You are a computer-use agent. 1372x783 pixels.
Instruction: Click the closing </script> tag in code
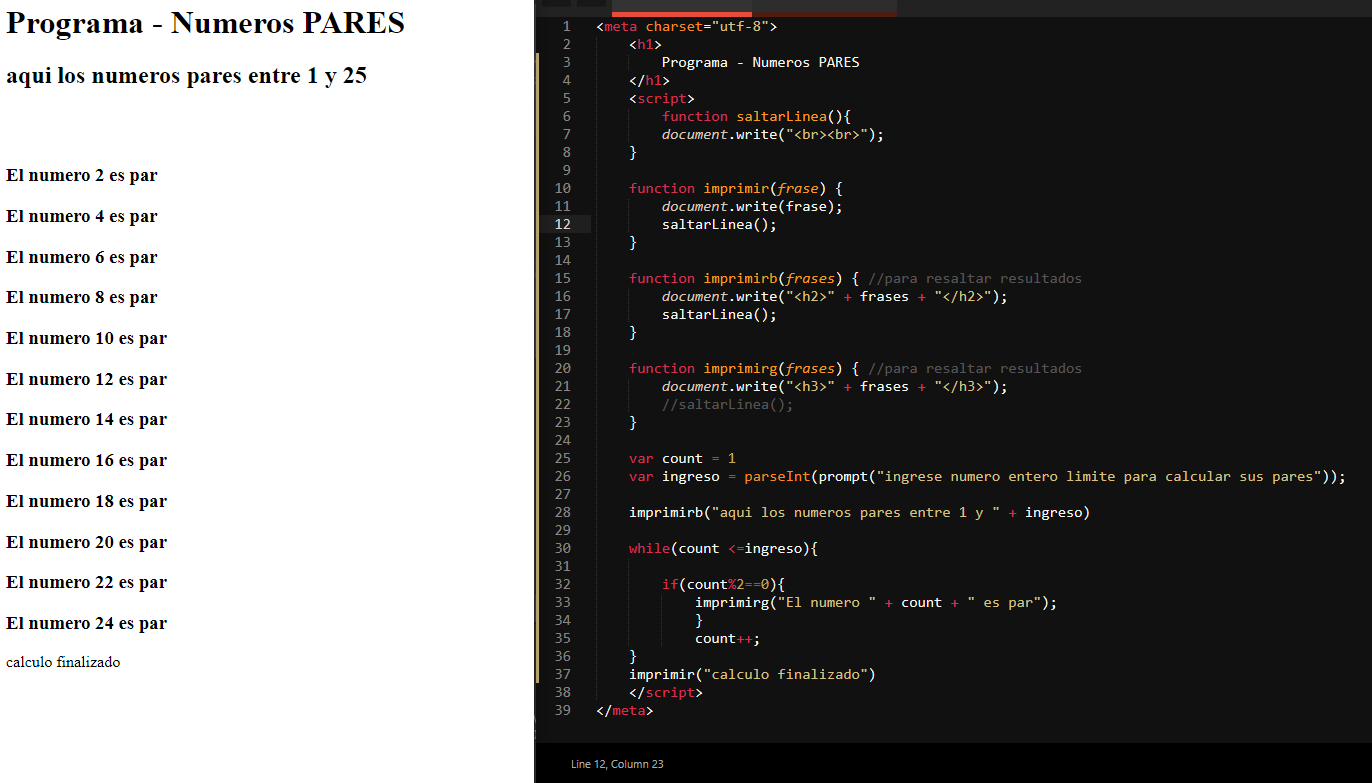click(666, 692)
